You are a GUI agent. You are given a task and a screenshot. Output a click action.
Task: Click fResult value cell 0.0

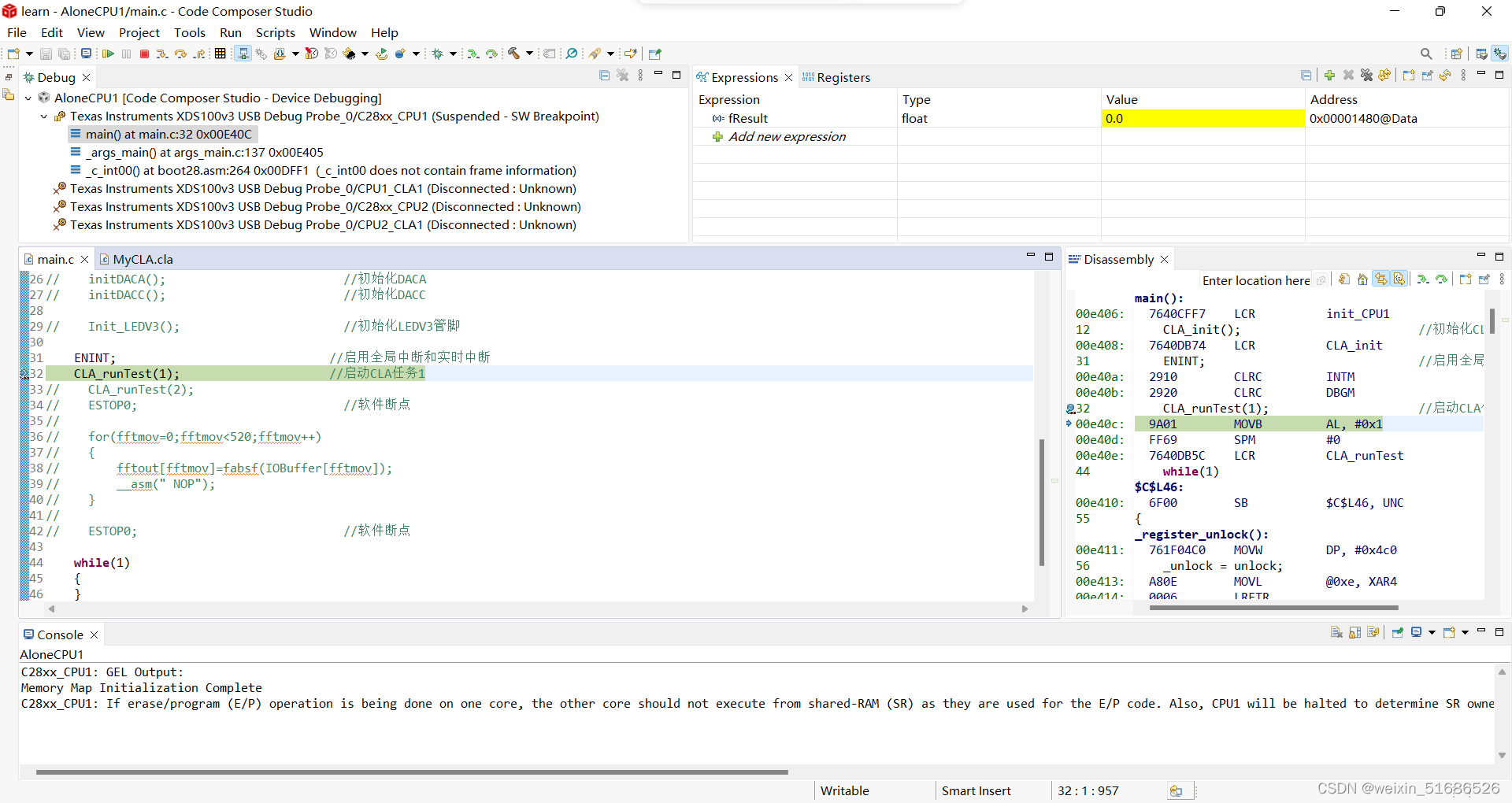click(1203, 119)
